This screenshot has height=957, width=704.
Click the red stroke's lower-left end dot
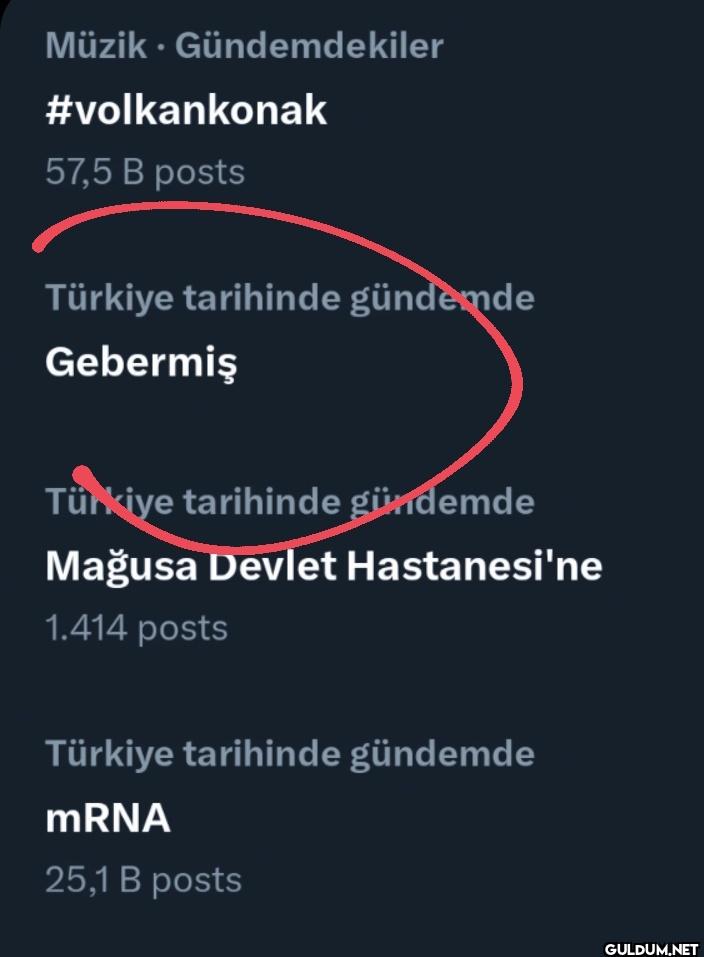82,470
